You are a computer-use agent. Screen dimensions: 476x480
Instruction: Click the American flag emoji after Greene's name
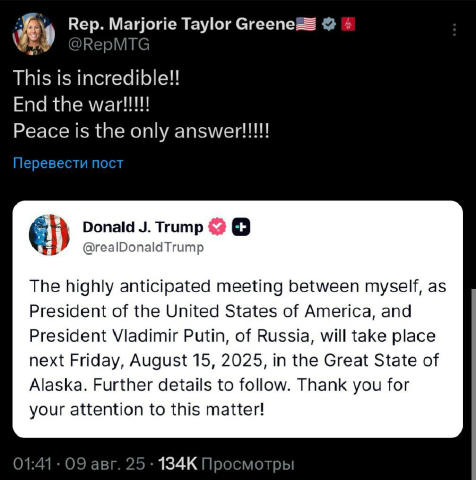306,24
